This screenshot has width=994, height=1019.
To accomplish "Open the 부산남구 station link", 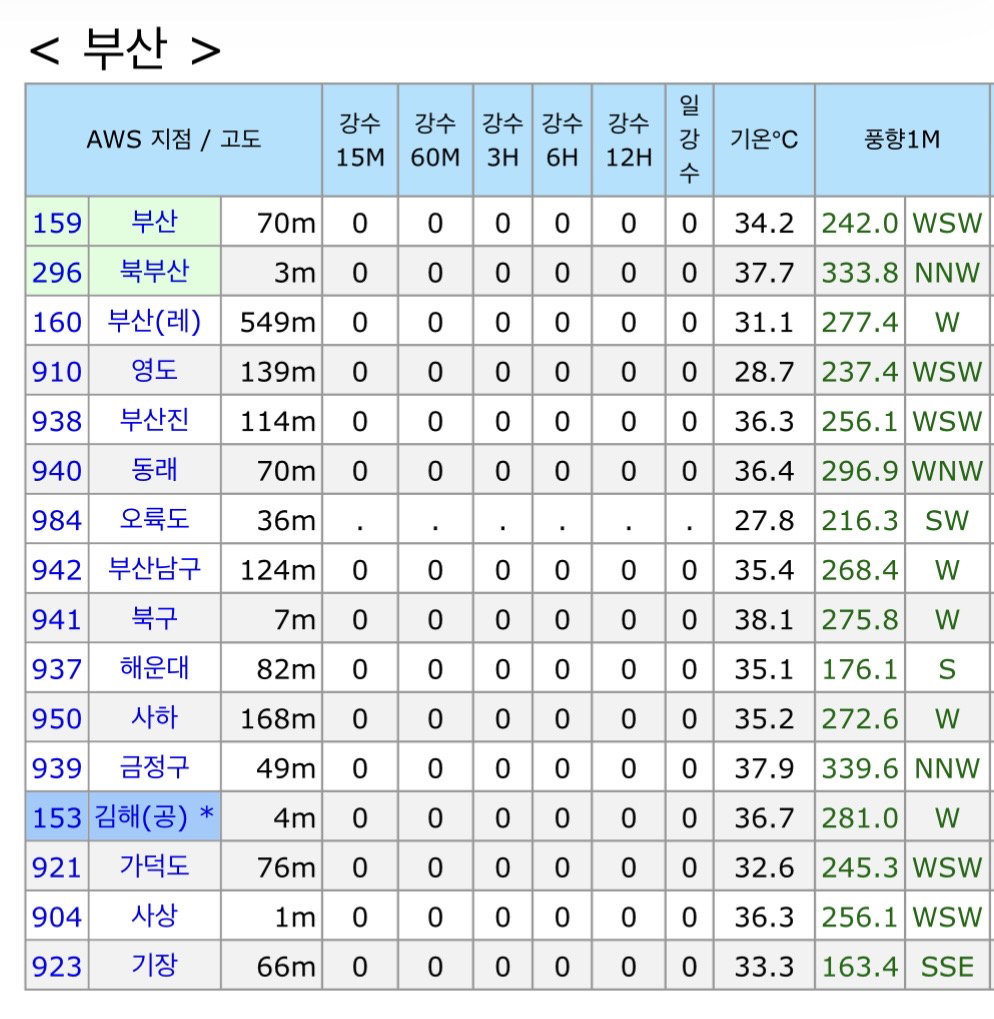I will 154,569.
